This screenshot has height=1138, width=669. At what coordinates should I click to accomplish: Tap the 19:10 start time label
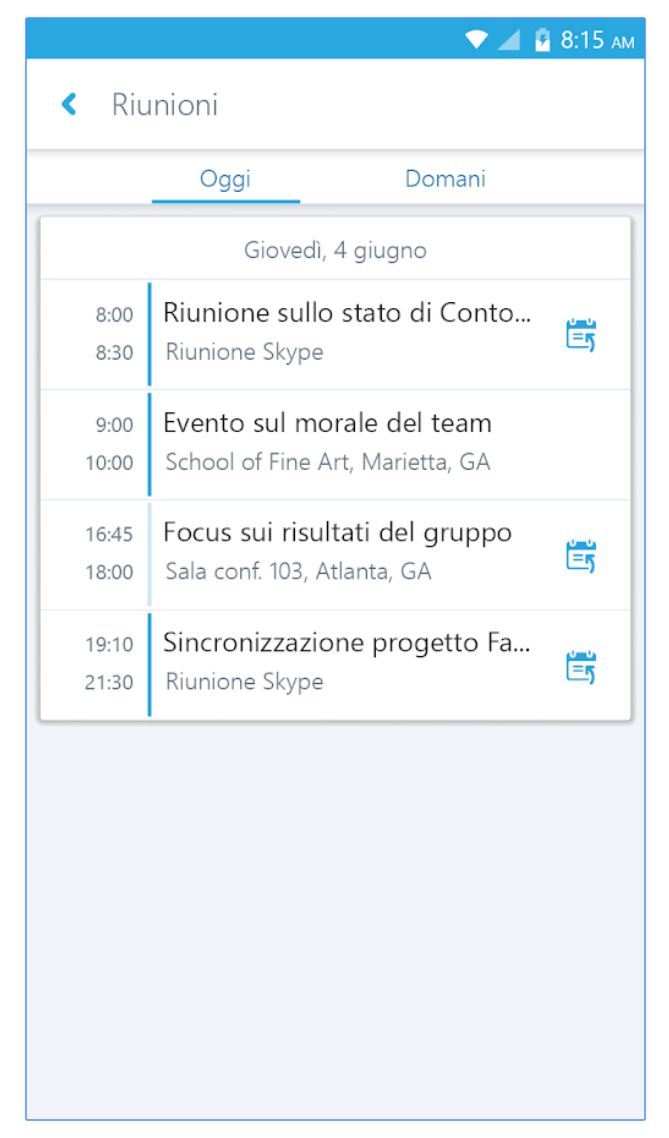(x=112, y=645)
